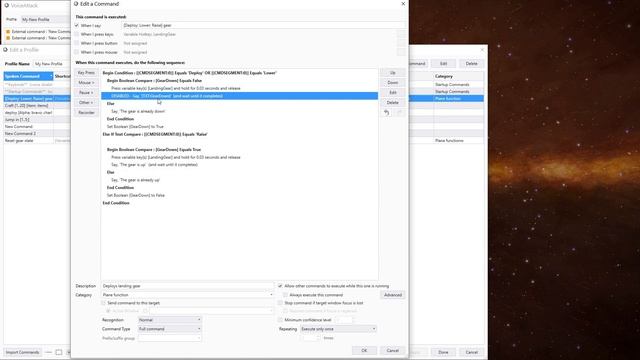
Task: Select the DISABLED Say action row
Action: point(239,96)
